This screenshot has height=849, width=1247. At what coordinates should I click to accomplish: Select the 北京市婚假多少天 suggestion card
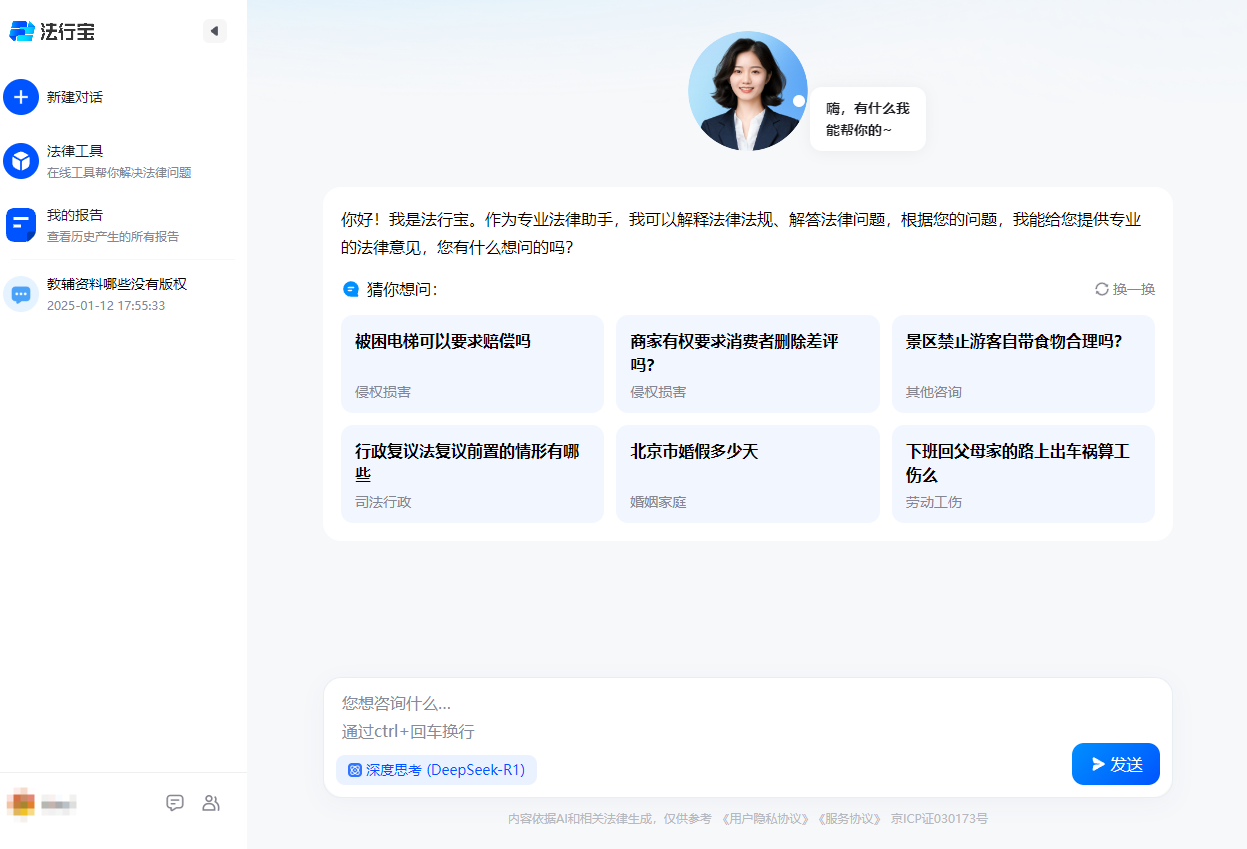[747, 473]
